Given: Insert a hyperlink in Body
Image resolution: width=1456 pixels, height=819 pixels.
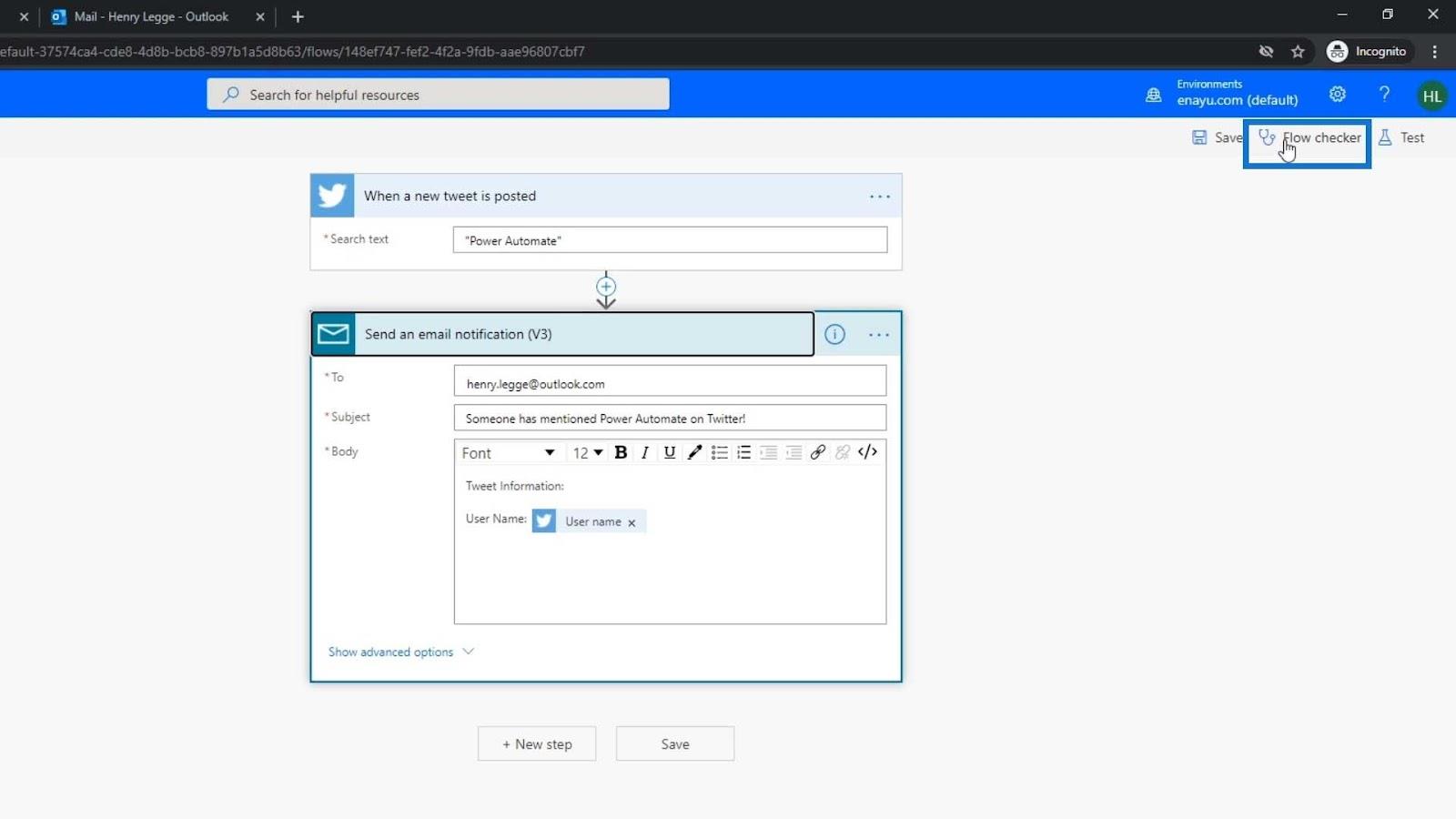Looking at the screenshot, I should [x=818, y=452].
